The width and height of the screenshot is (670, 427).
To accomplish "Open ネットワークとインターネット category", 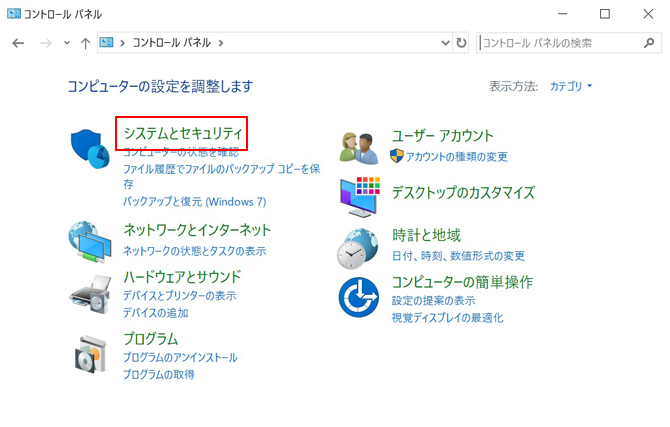I will [x=197, y=230].
